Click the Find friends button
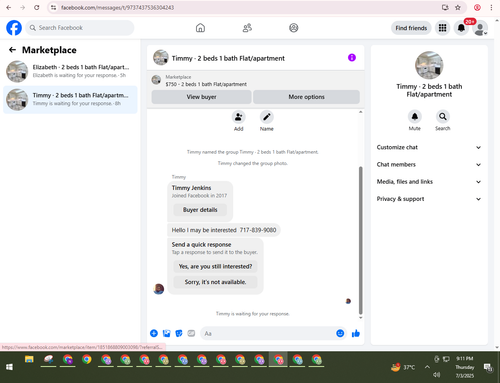This screenshot has height=383, width=500. pyautogui.click(x=411, y=28)
